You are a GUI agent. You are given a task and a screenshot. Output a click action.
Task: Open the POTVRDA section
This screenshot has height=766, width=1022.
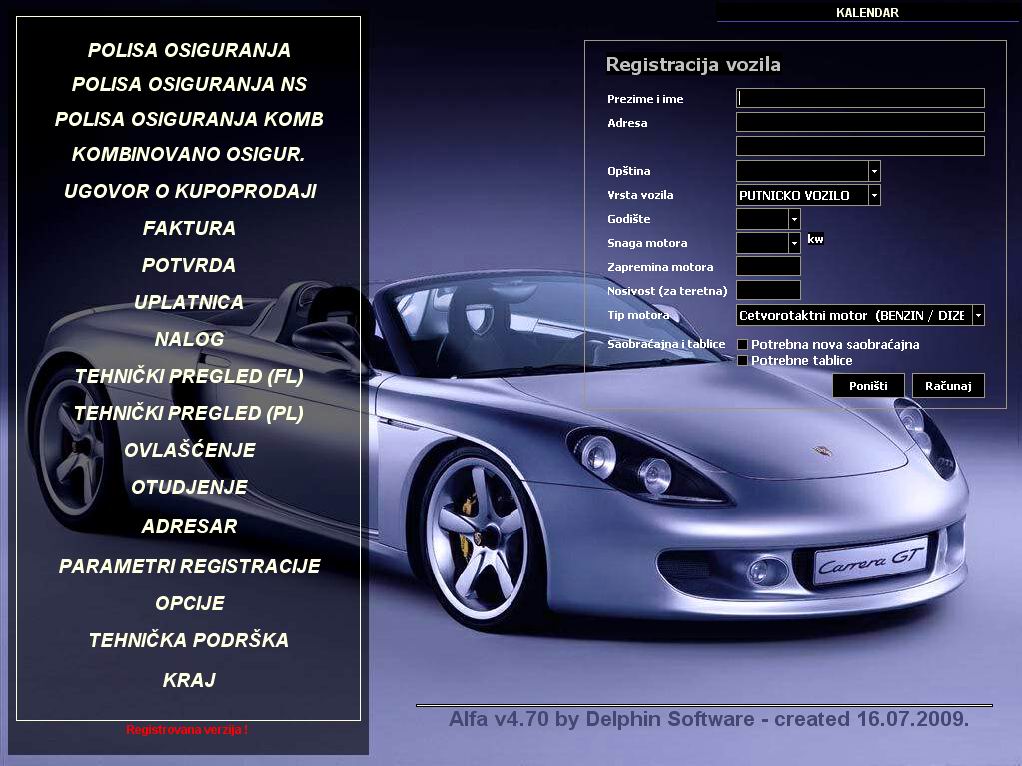[x=189, y=265]
